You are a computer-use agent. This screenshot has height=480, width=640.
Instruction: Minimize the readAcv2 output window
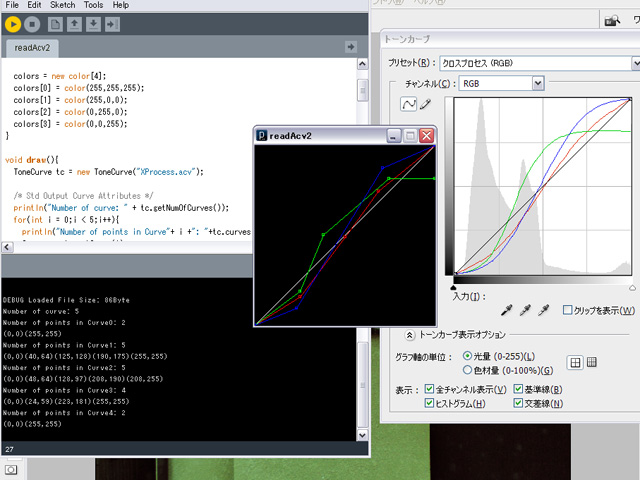coord(393,136)
